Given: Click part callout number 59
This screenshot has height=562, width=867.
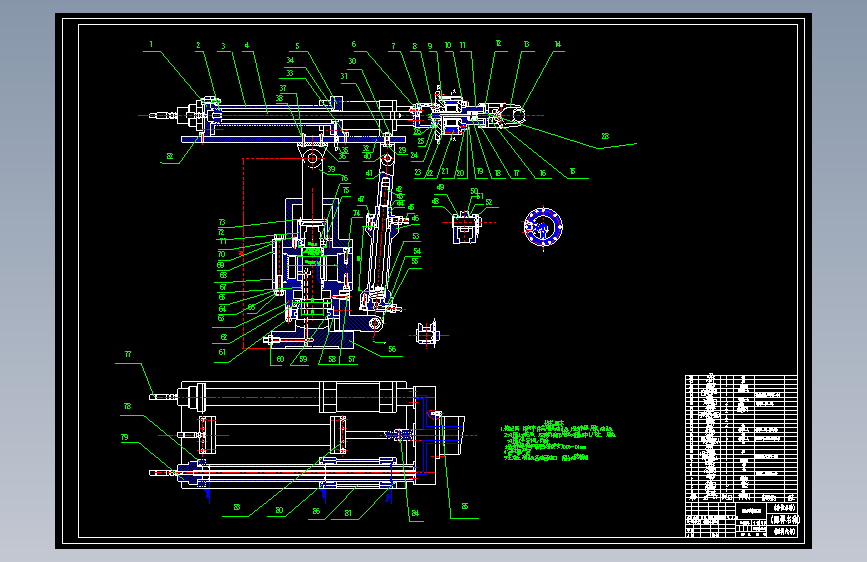Looking at the screenshot, I should 303,359.
